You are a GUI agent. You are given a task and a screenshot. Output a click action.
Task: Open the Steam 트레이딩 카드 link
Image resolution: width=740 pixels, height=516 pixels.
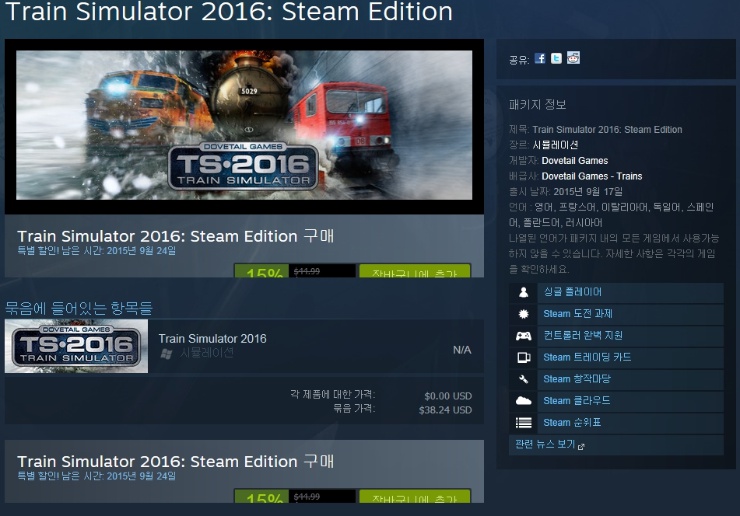[587, 357]
